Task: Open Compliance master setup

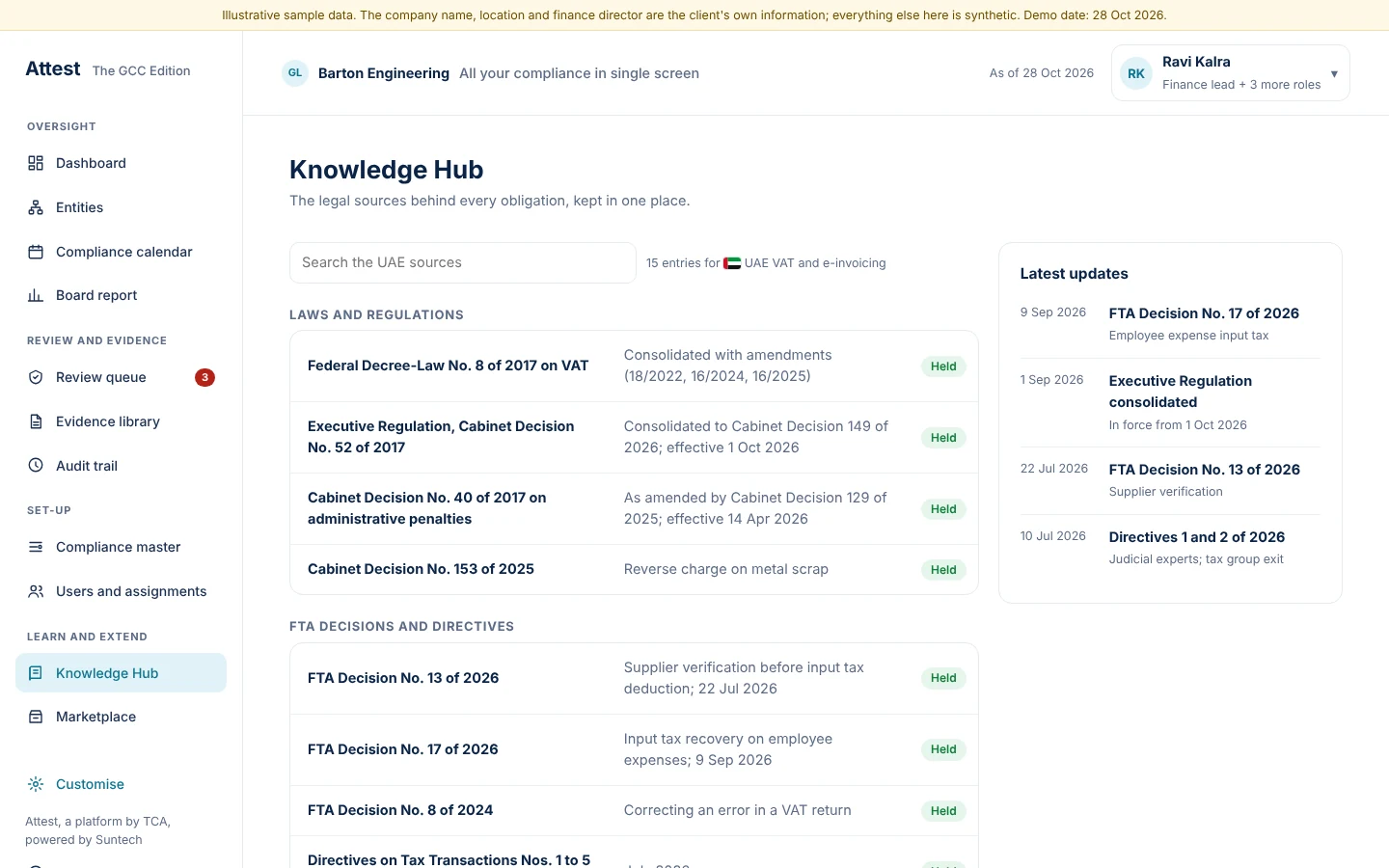Action: [x=121, y=547]
